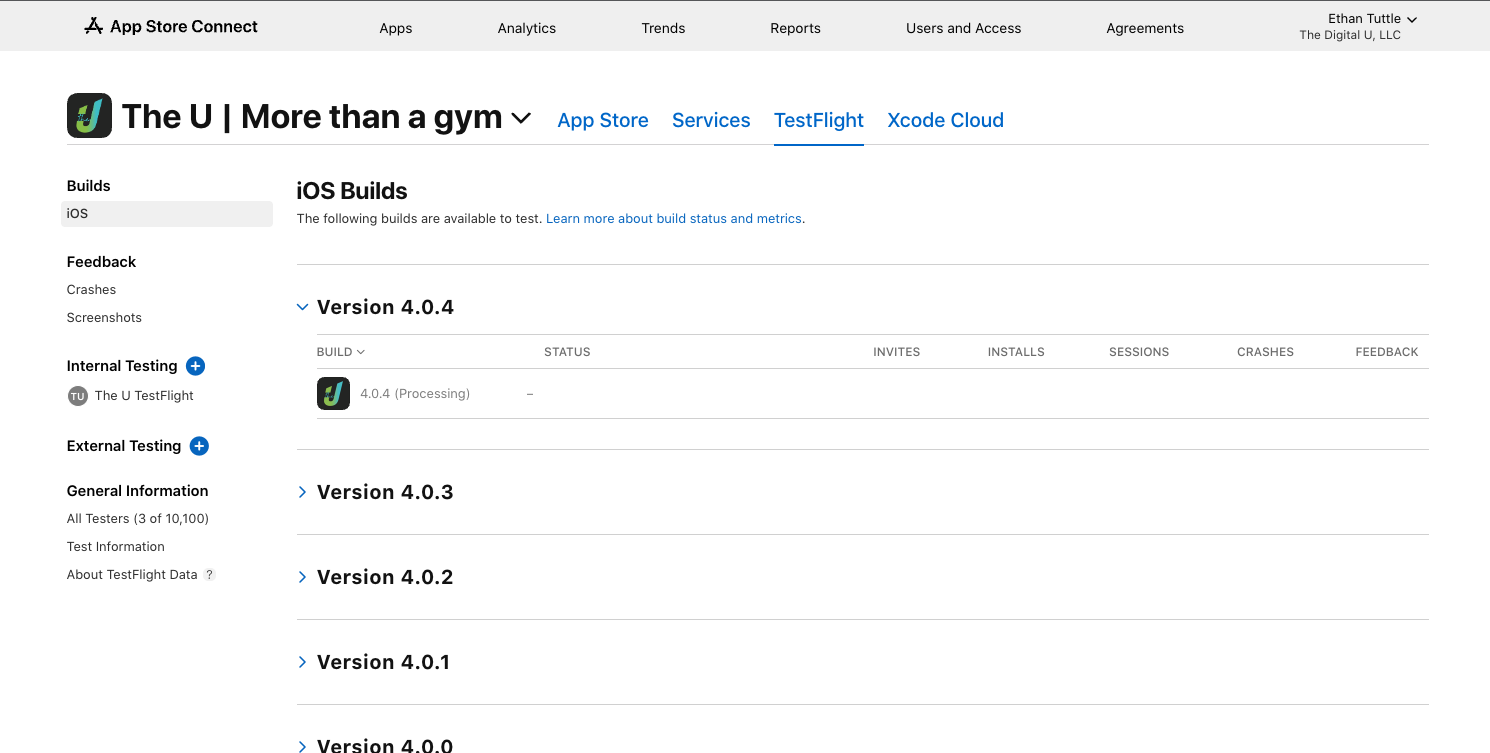The width and height of the screenshot is (1490, 753).
Task: Open the About TestFlight Data help icon
Action: pos(210,575)
